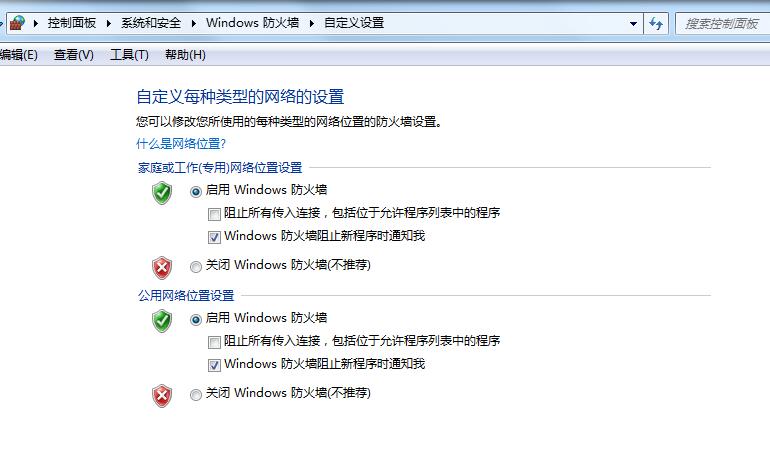The width and height of the screenshot is (770, 456).
Task: Click the green shield icon under 公用网络位置设置
Action: (x=162, y=321)
